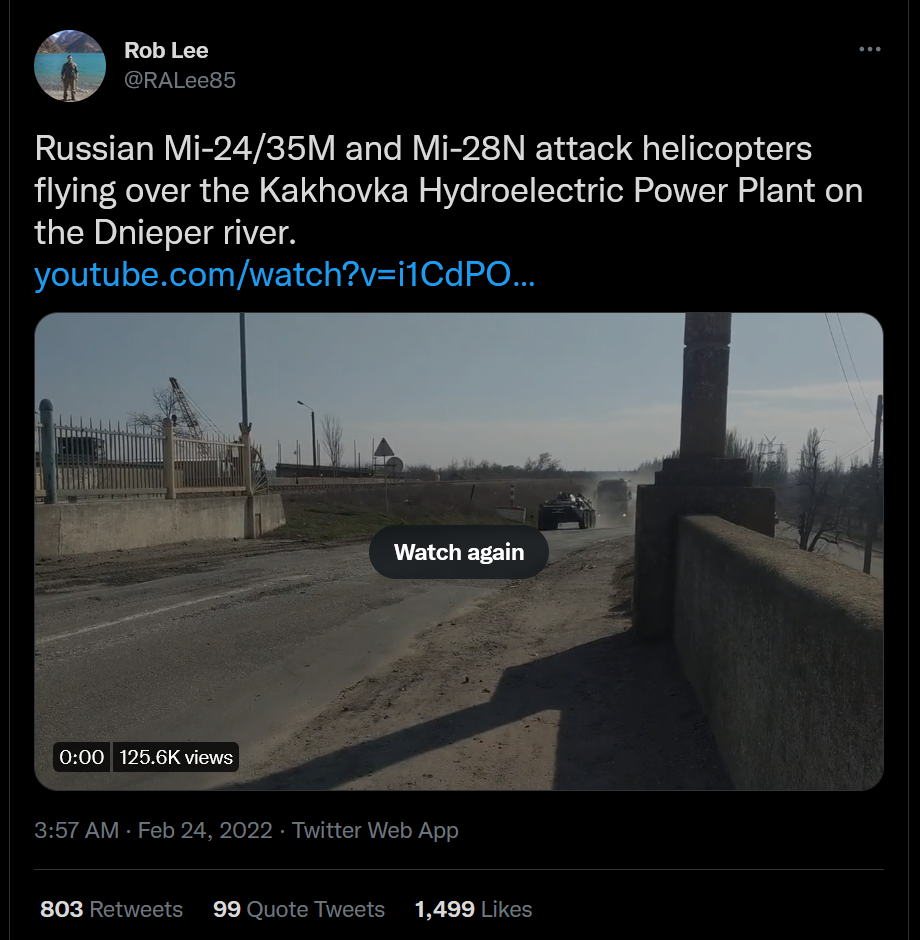Click the concrete pillar in video frame
The image size is (920, 940).
click(x=706, y=400)
